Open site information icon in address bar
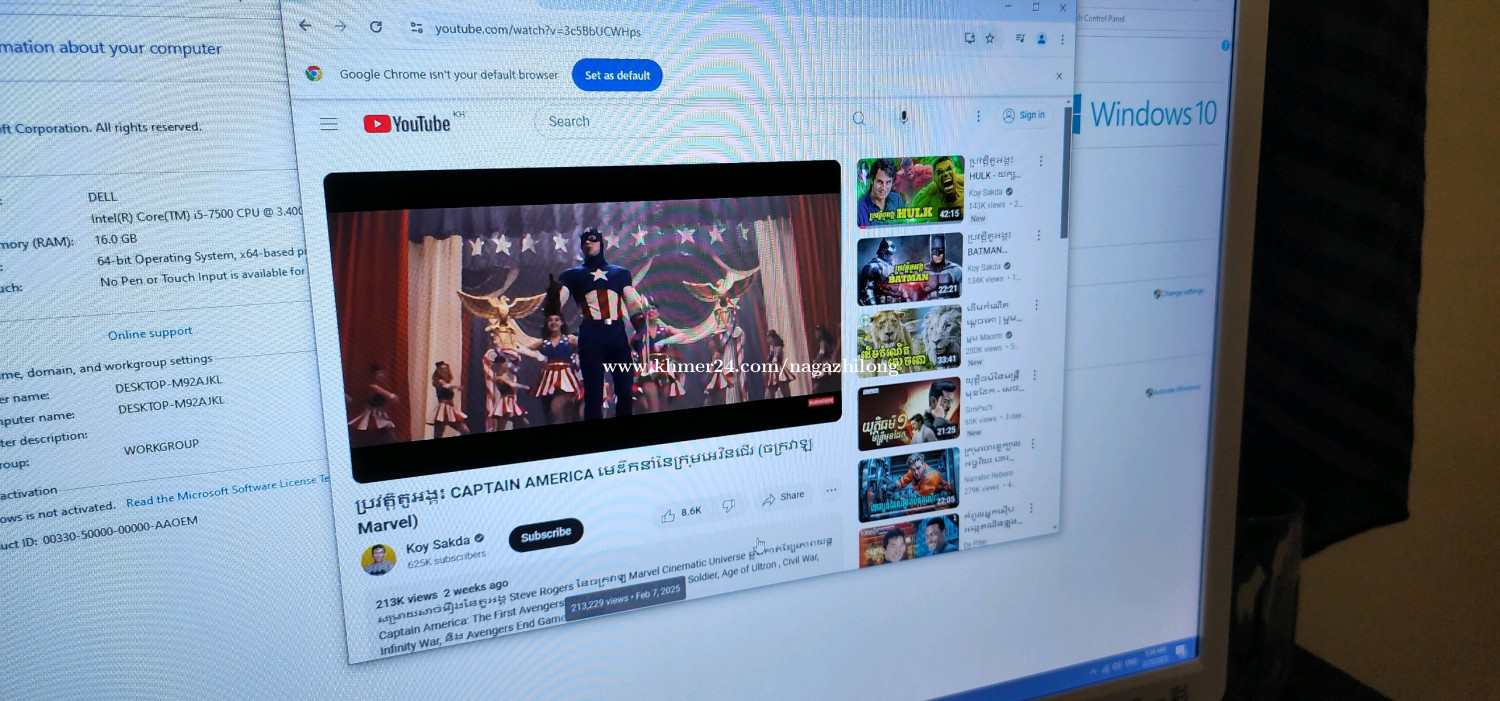Screen dimensions: 1500x701 click(417, 28)
